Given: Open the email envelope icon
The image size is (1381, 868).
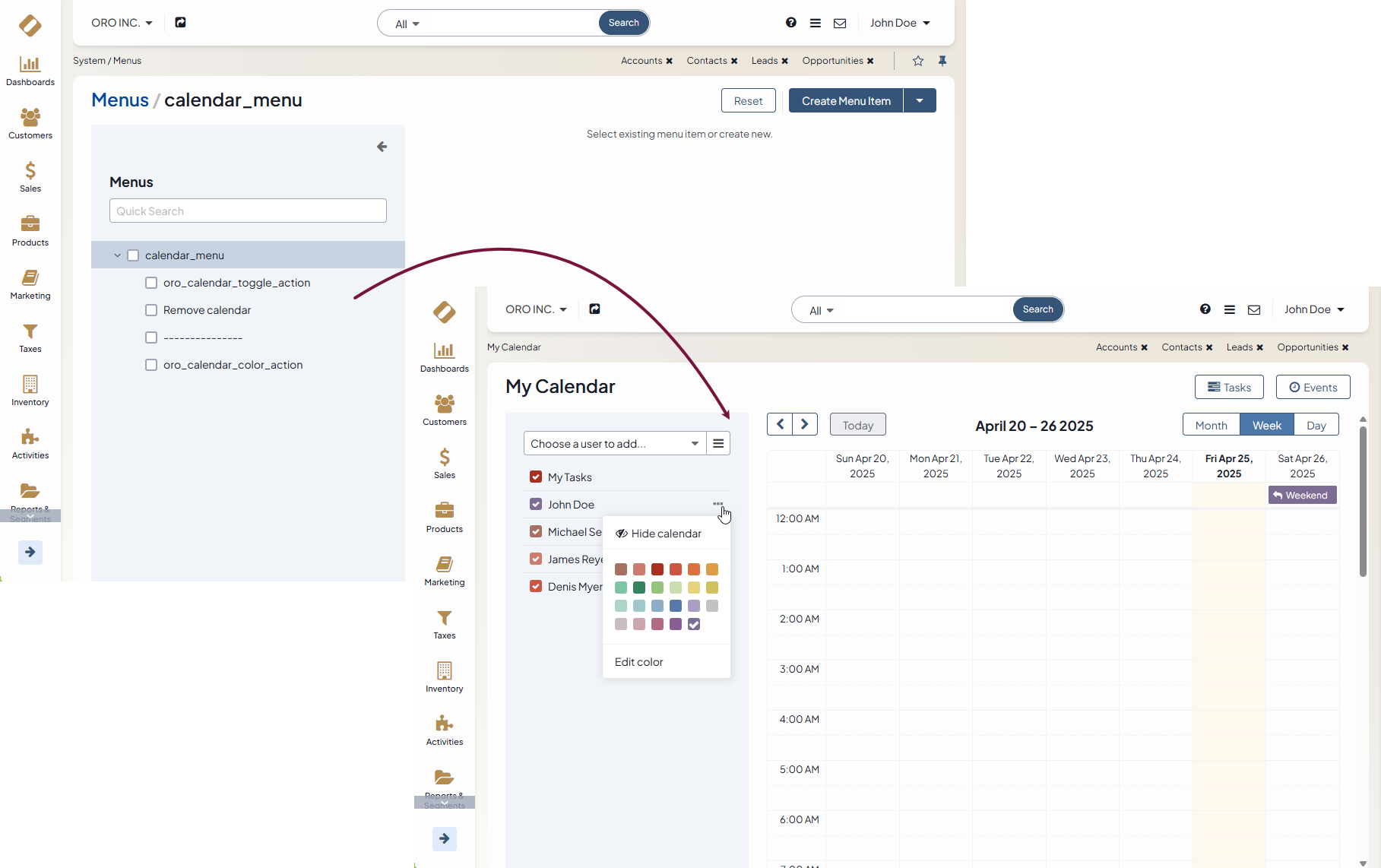Looking at the screenshot, I should point(840,24).
